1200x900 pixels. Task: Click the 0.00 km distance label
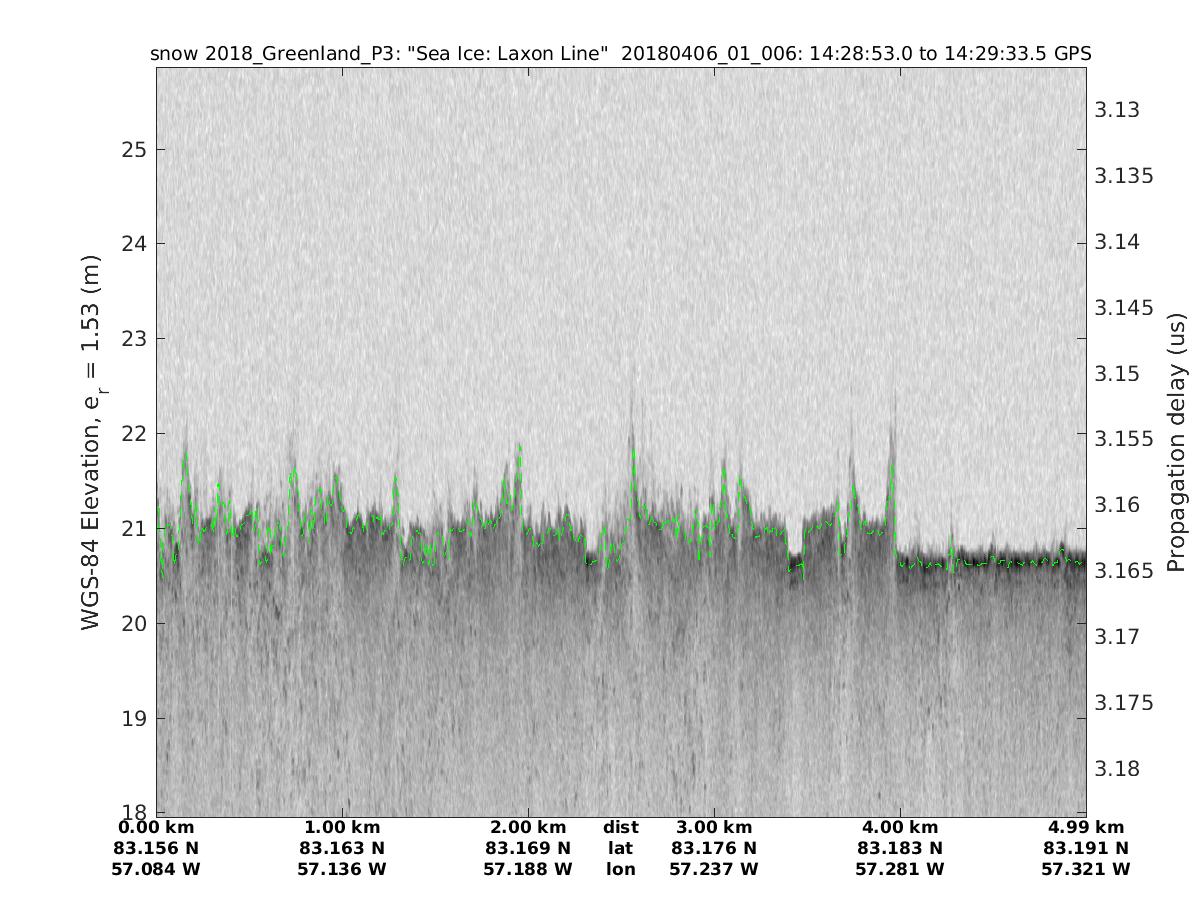[x=157, y=827]
